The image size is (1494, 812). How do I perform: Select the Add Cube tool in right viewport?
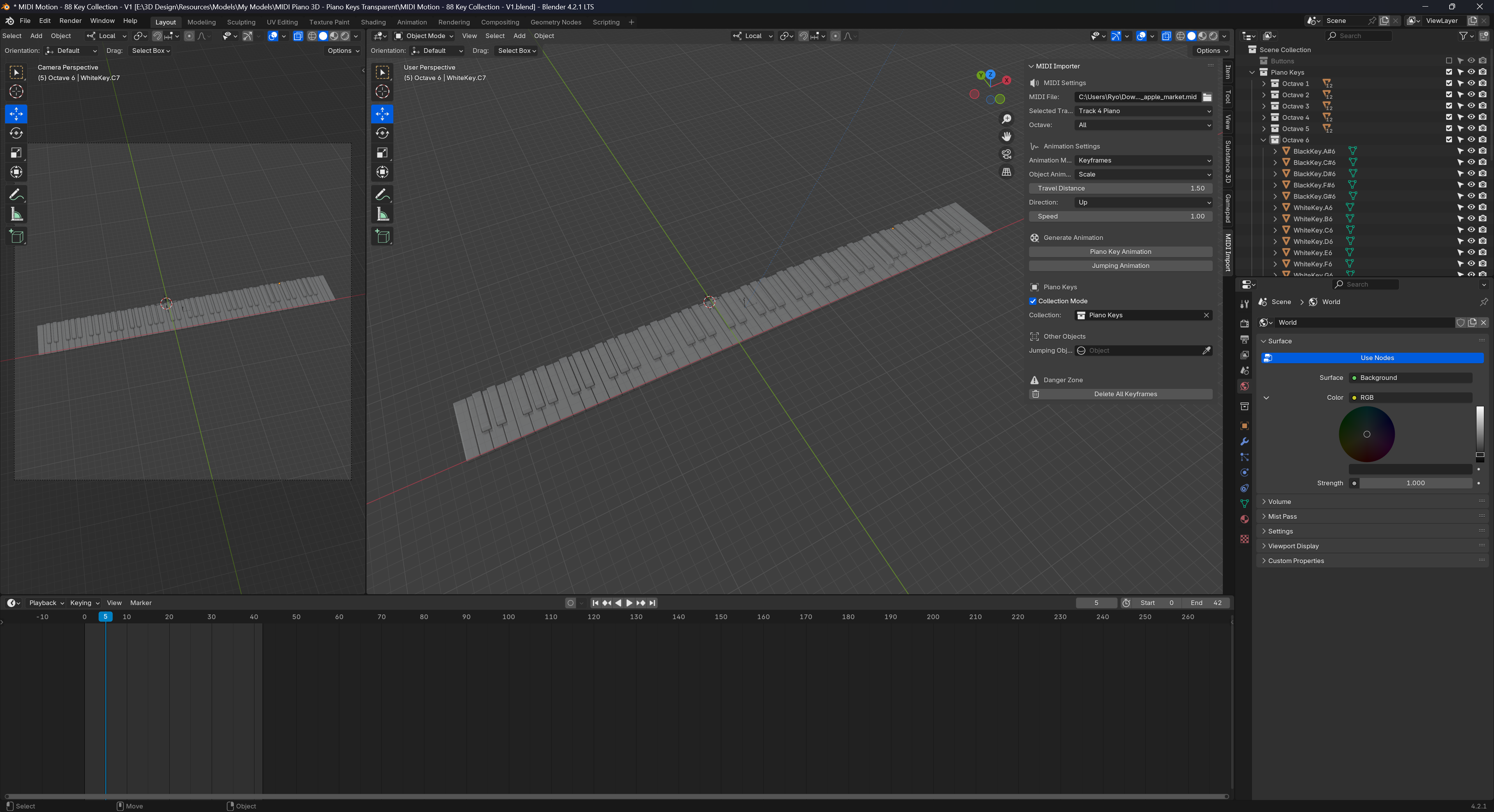[382, 236]
